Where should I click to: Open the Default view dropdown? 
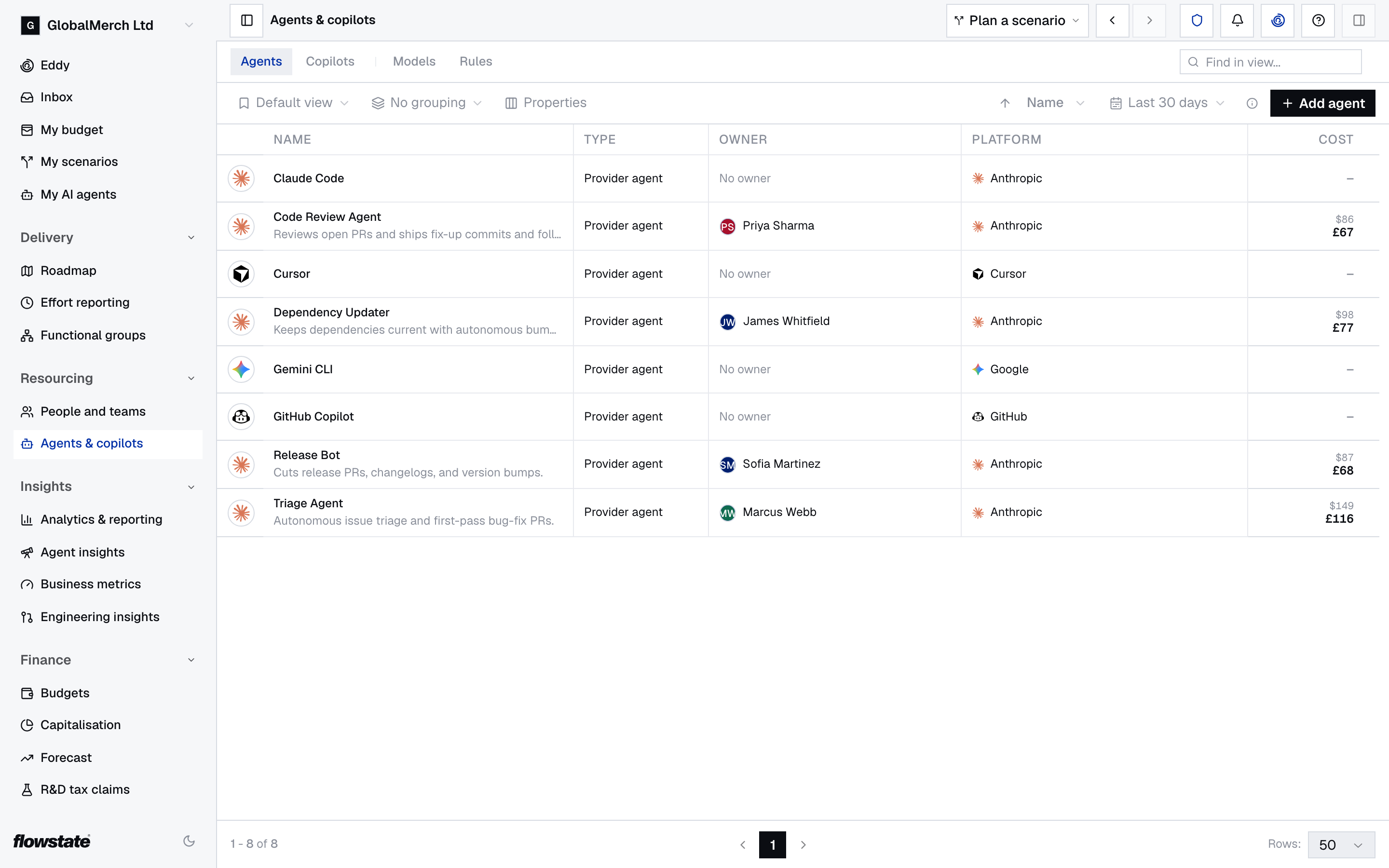click(x=293, y=103)
